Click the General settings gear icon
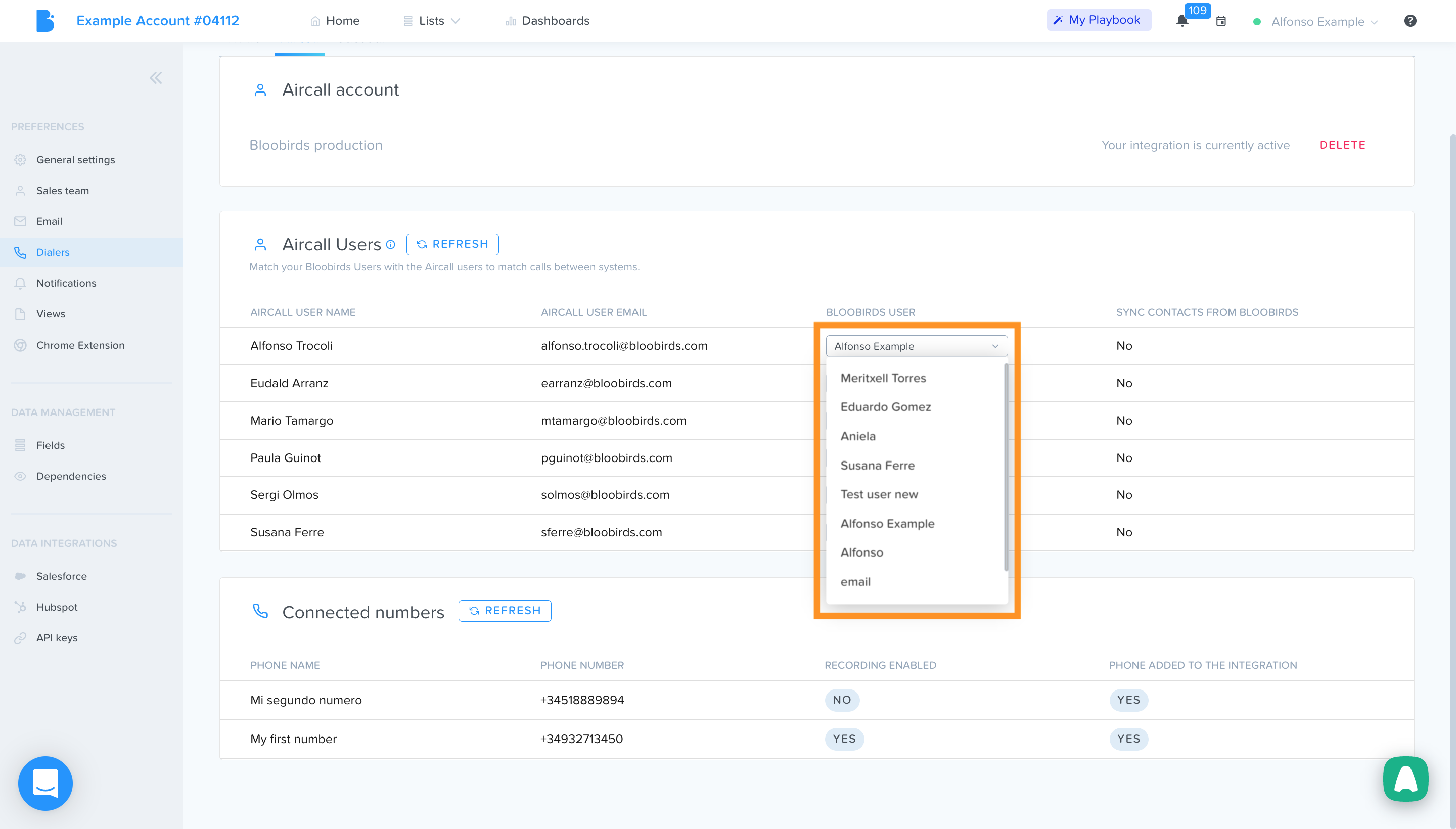Image resolution: width=1456 pixels, height=829 pixels. pyautogui.click(x=21, y=159)
